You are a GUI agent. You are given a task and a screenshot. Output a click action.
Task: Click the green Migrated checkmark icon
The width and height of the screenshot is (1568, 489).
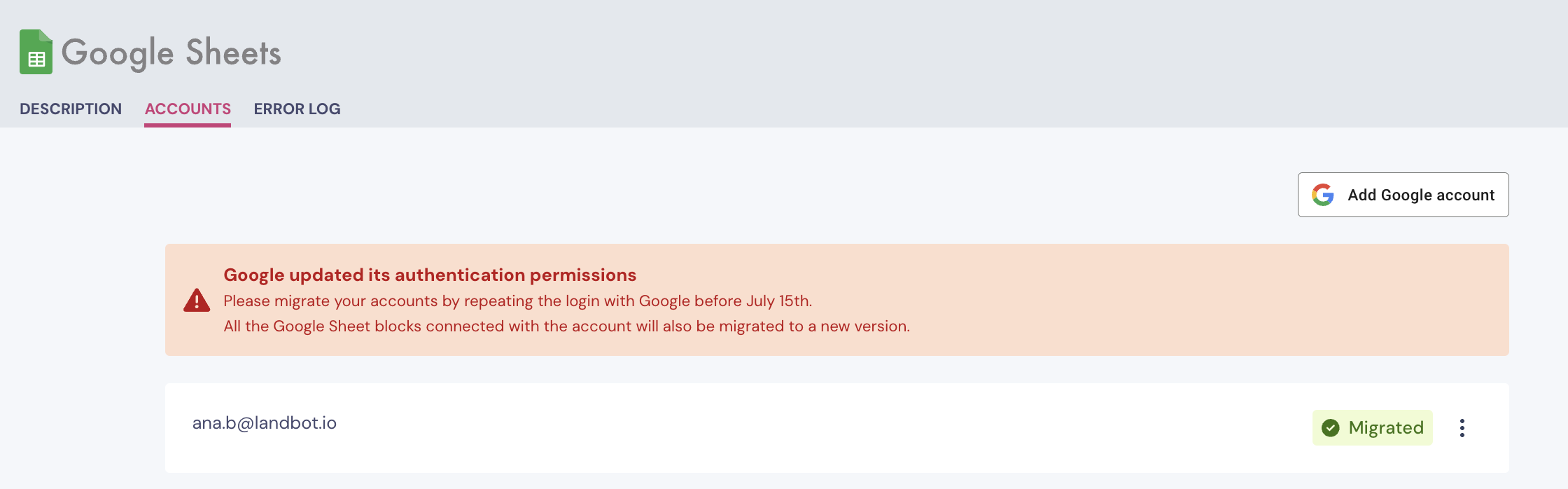[1331, 427]
